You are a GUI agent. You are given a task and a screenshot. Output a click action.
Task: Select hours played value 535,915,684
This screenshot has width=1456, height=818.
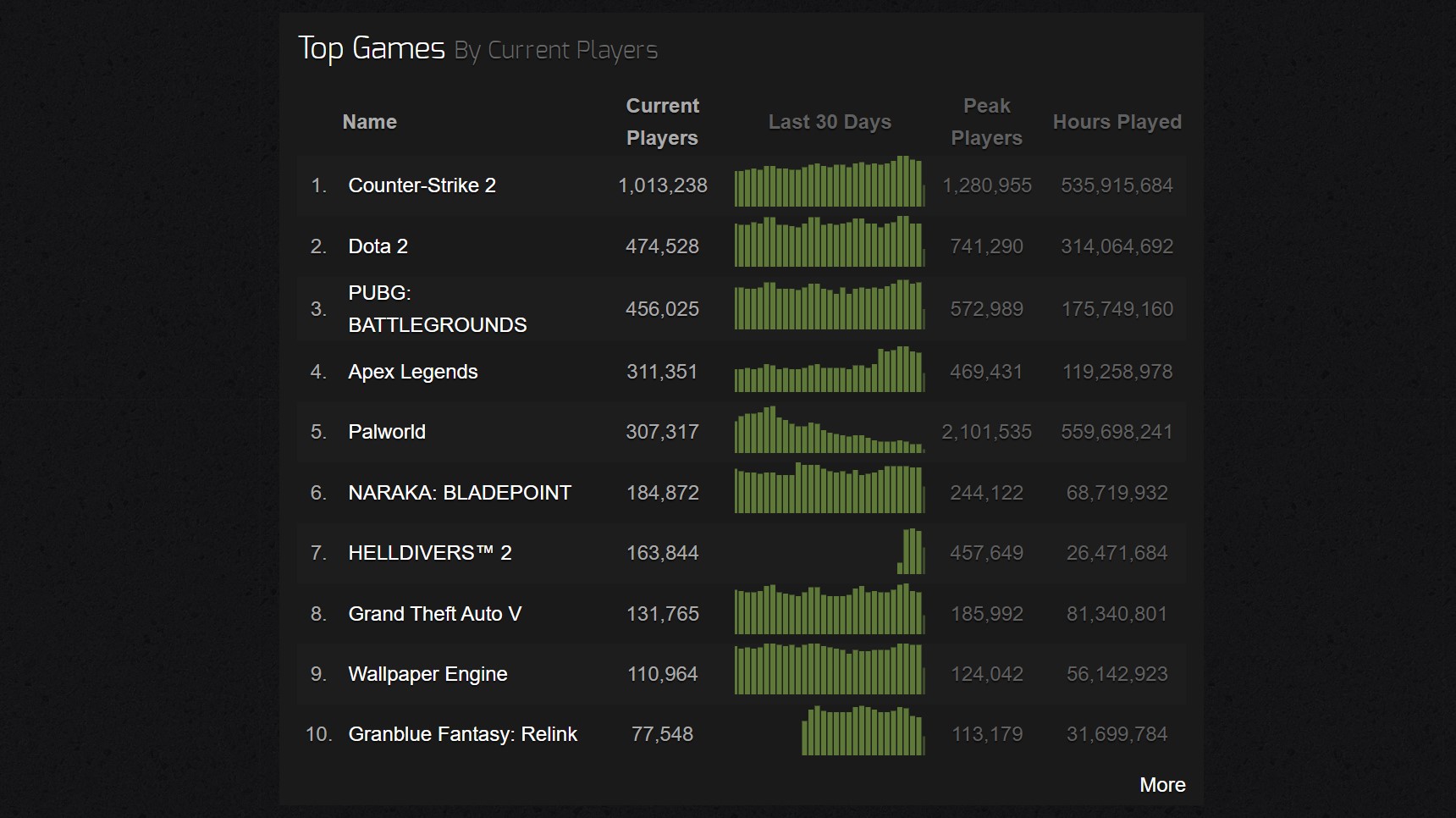click(x=1117, y=185)
